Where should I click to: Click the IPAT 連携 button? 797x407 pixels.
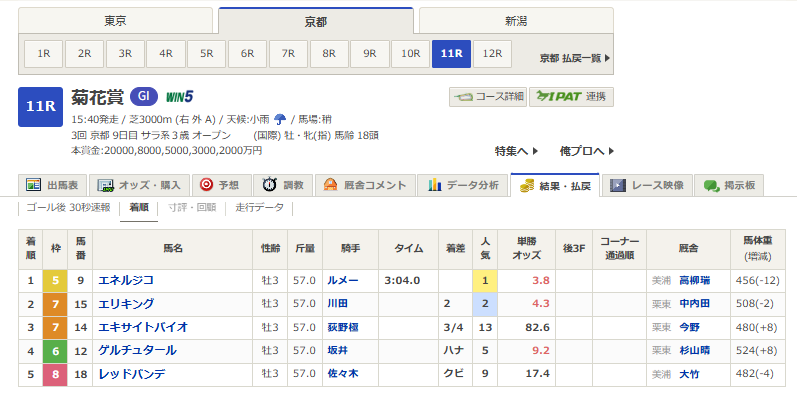(x=571, y=97)
